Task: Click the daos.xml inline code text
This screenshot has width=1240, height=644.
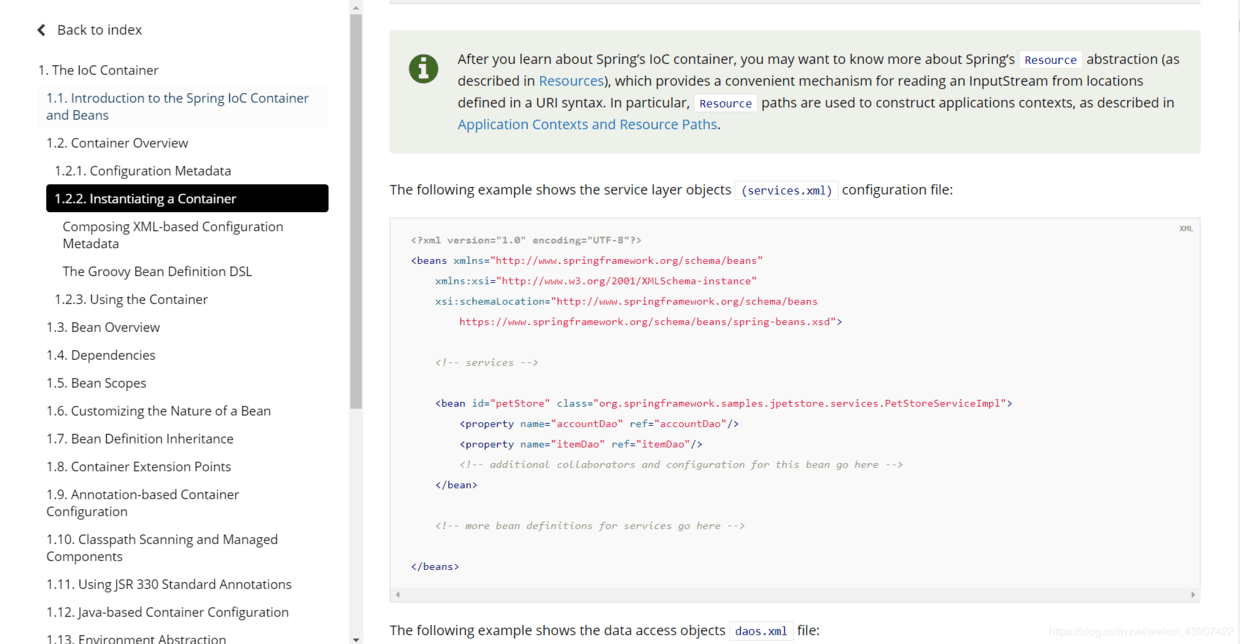Action: click(761, 631)
